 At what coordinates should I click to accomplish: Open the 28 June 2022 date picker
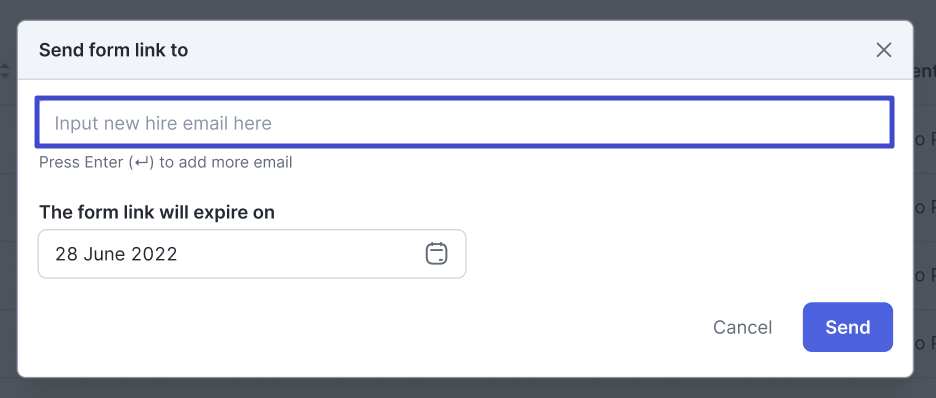click(x=252, y=254)
